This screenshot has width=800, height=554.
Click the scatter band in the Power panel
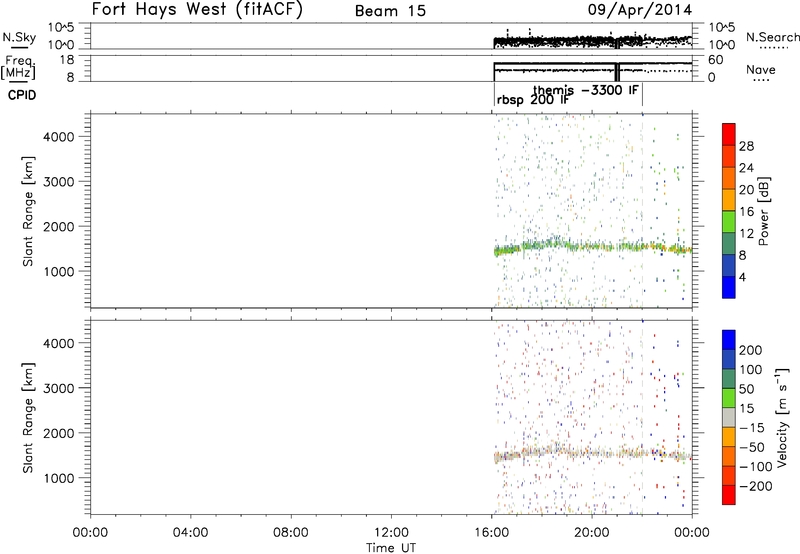592,247
